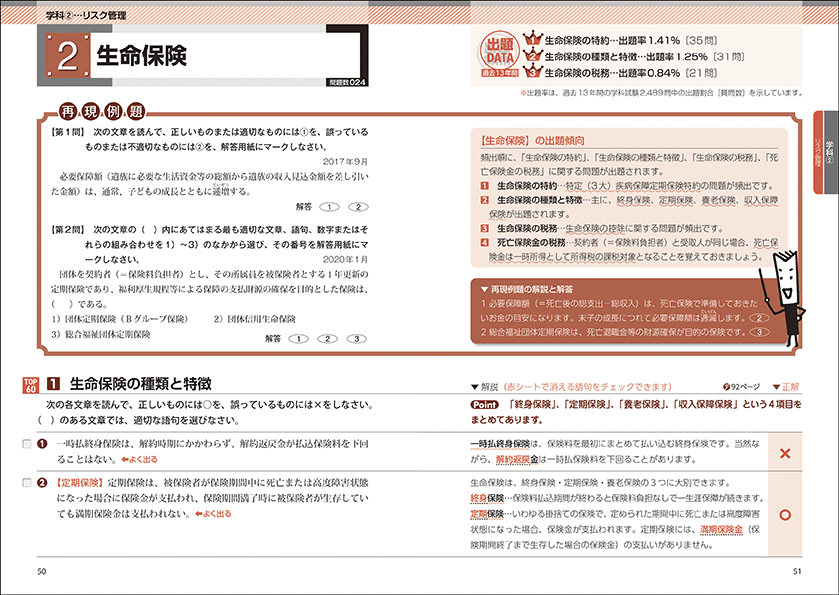The width and height of the screenshot is (839, 595).
Task: Tick the checkbox beside question ❶ 一時払終身保険
Action: (x=27, y=444)
